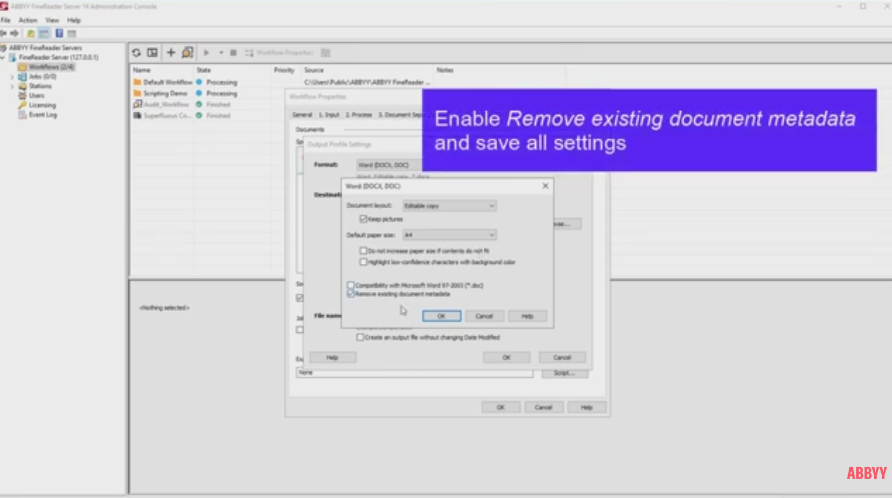The height and width of the screenshot is (498, 892).
Task: Open the Format dropdown in Output Profile Settings
Action: 390,165
